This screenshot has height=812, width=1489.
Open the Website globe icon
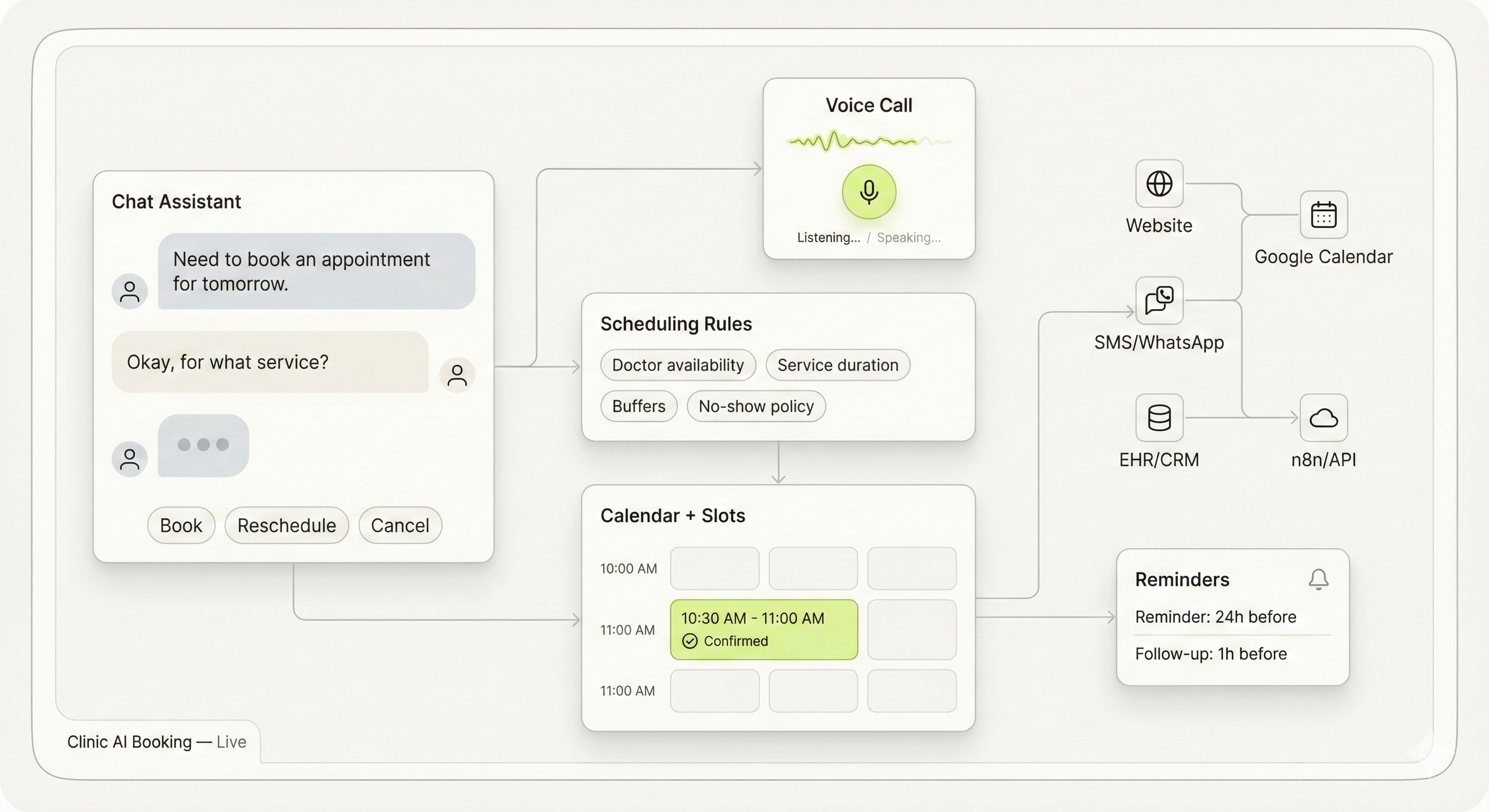[x=1159, y=184]
